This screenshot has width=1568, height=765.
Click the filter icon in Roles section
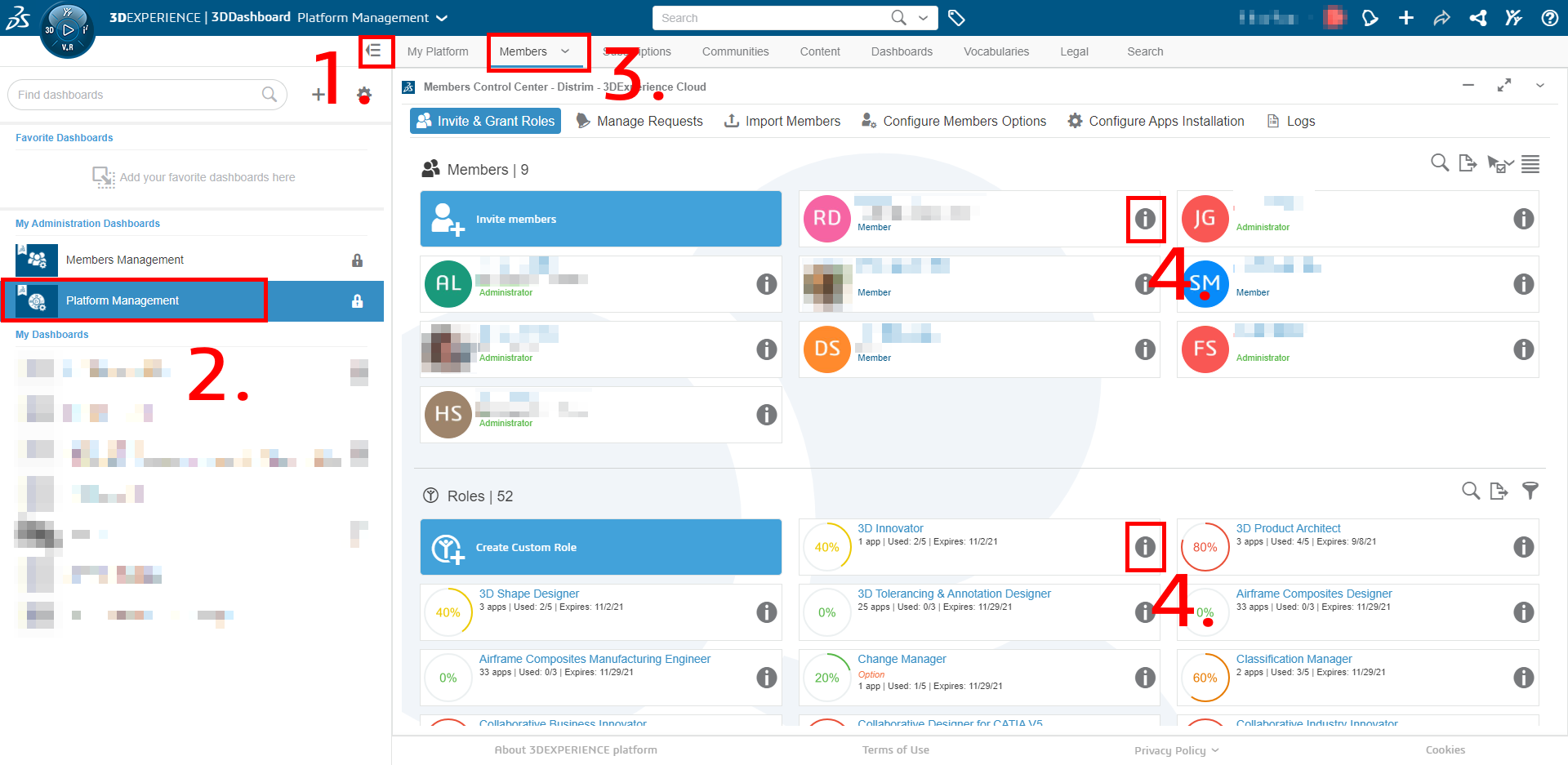1530,491
